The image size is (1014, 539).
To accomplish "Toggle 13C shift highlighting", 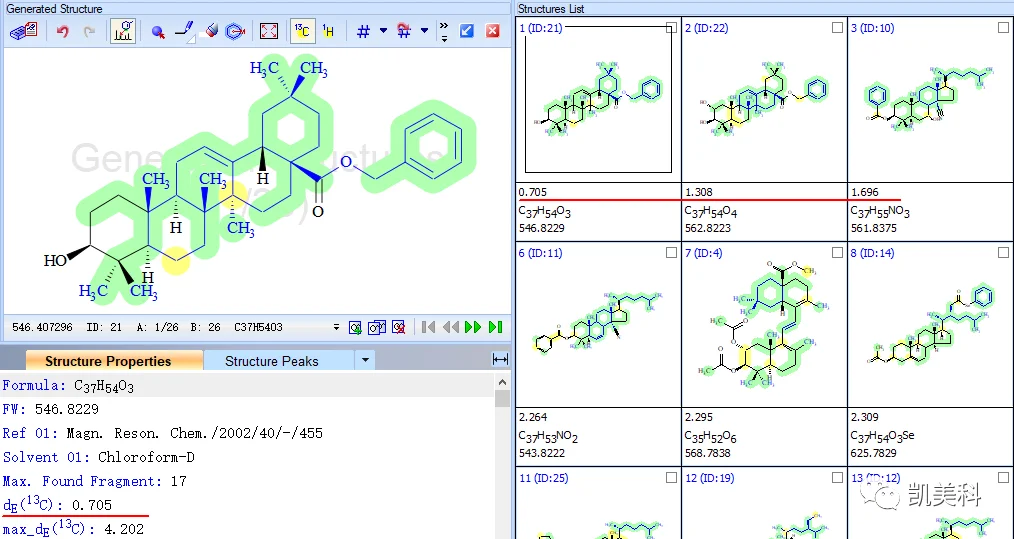I will [x=303, y=31].
